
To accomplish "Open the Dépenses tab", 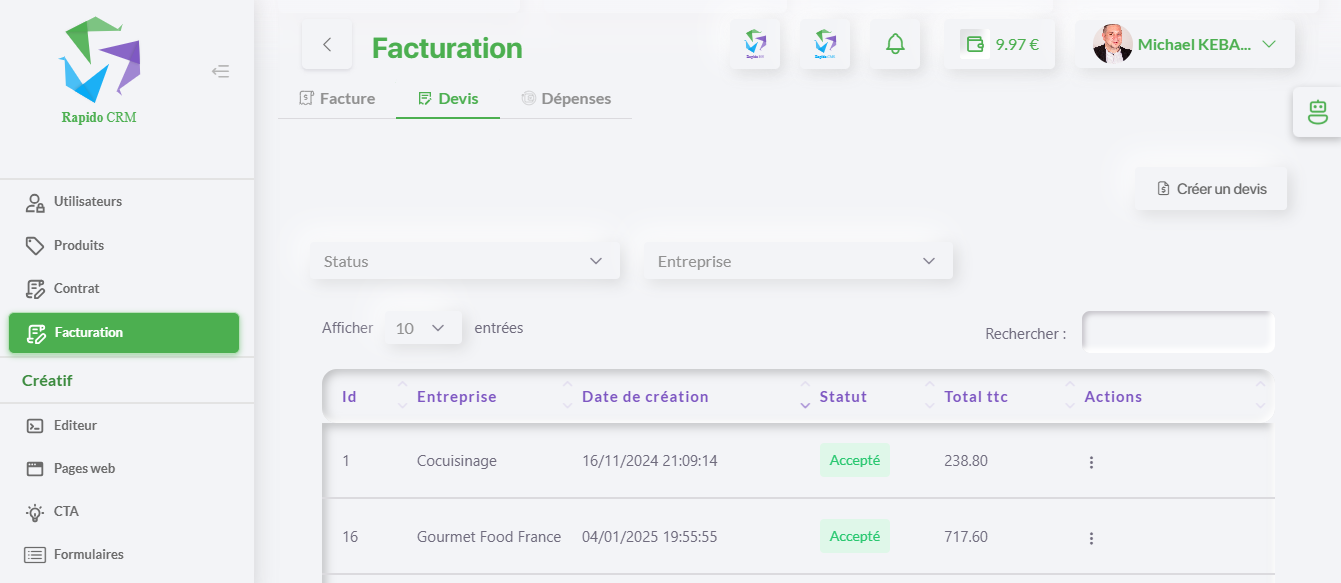I will [566, 99].
